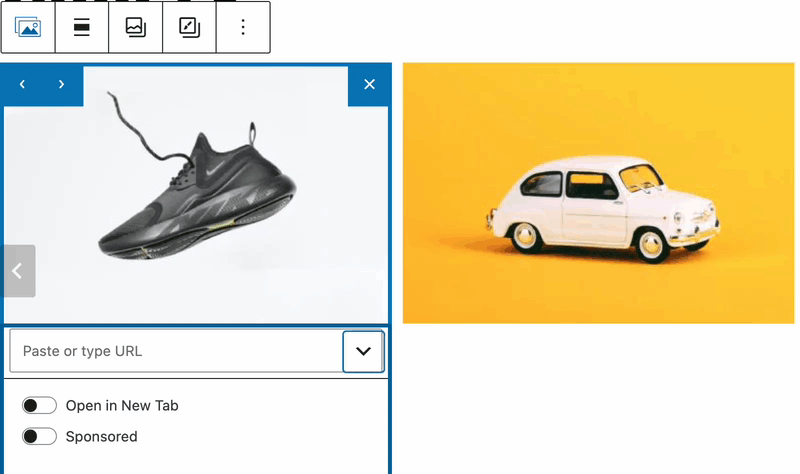
Task: Click gray previous chevron on shoe image
Action: (x=18, y=271)
